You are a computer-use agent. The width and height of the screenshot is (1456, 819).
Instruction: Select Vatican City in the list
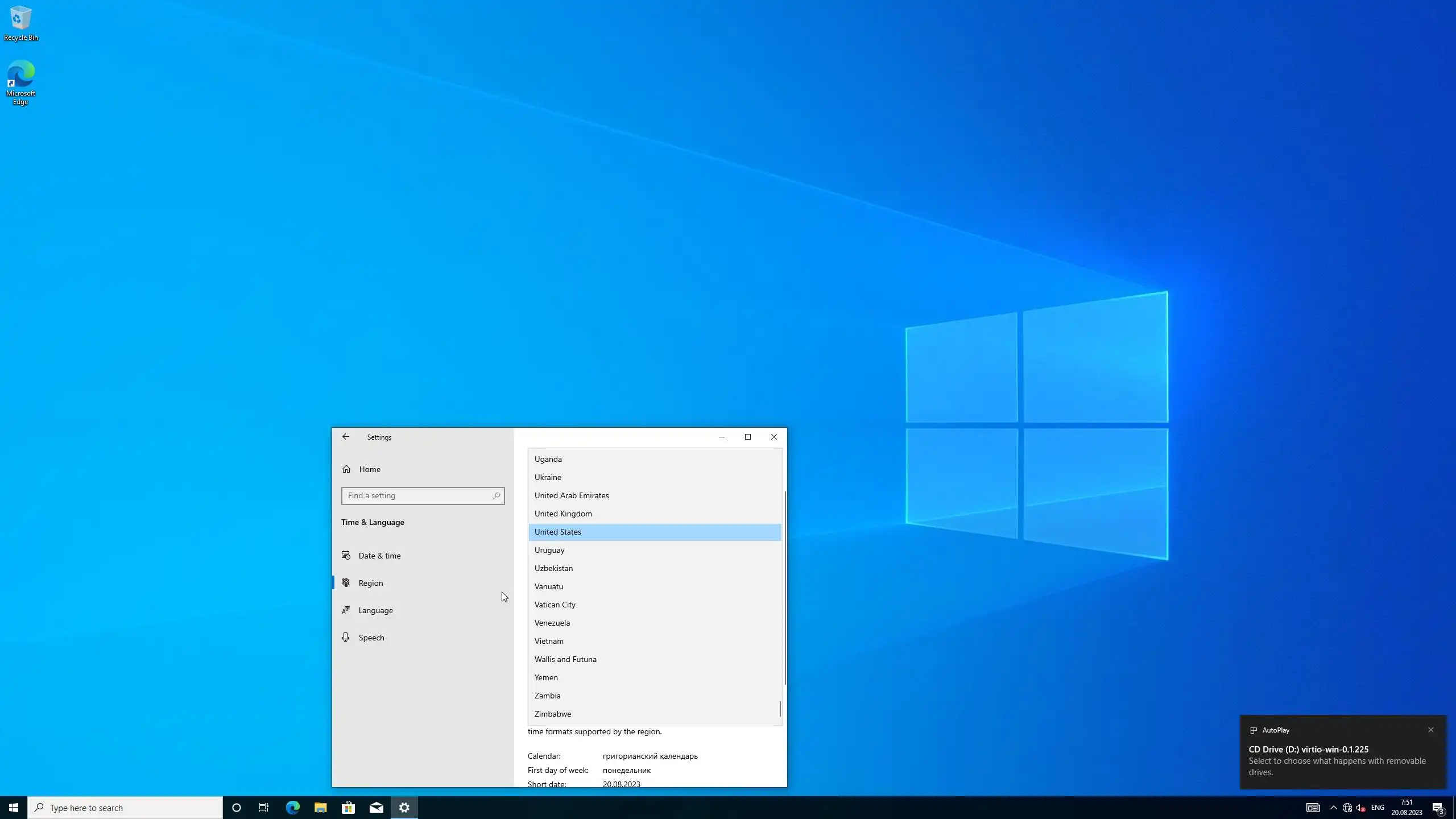point(555,605)
